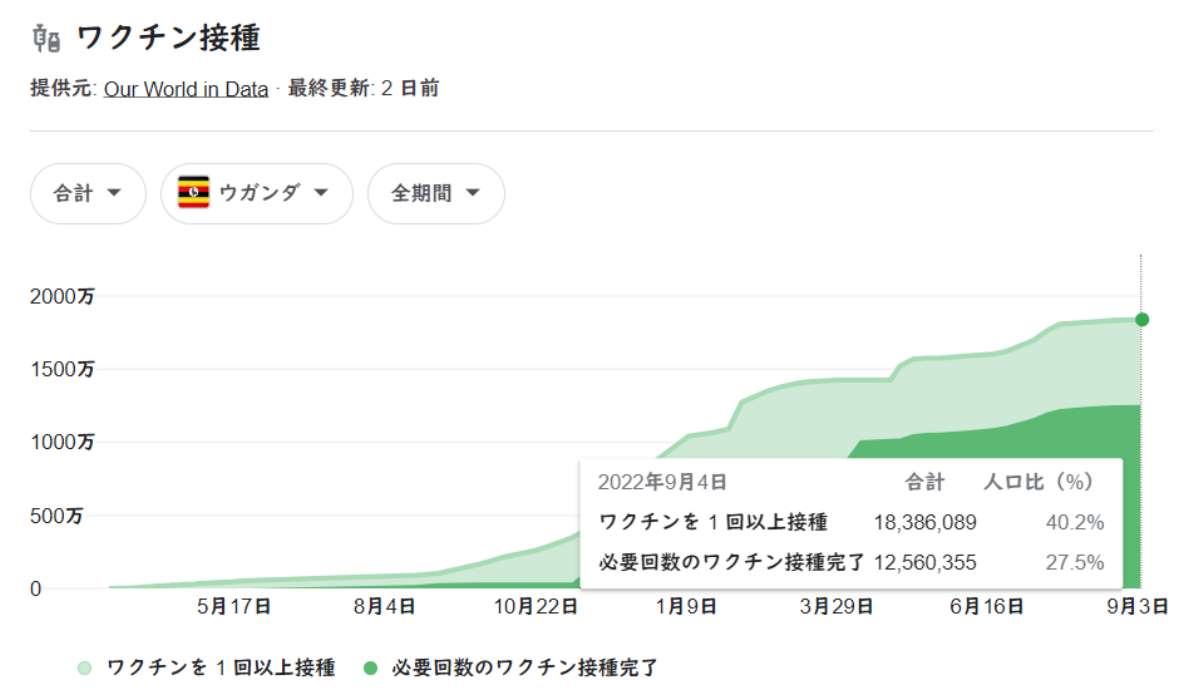Open the Our World in Data link
The image size is (1199, 700).
coord(186,89)
